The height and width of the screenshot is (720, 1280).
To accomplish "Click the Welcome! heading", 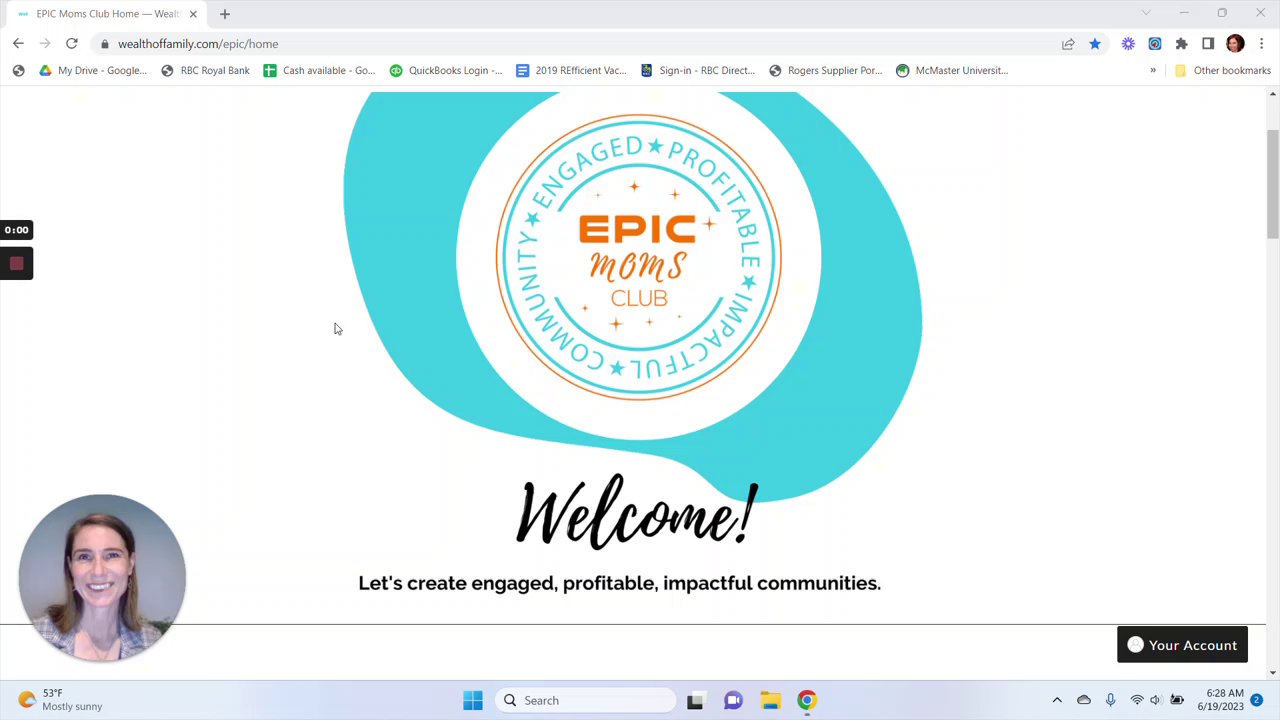I will click(637, 514).
